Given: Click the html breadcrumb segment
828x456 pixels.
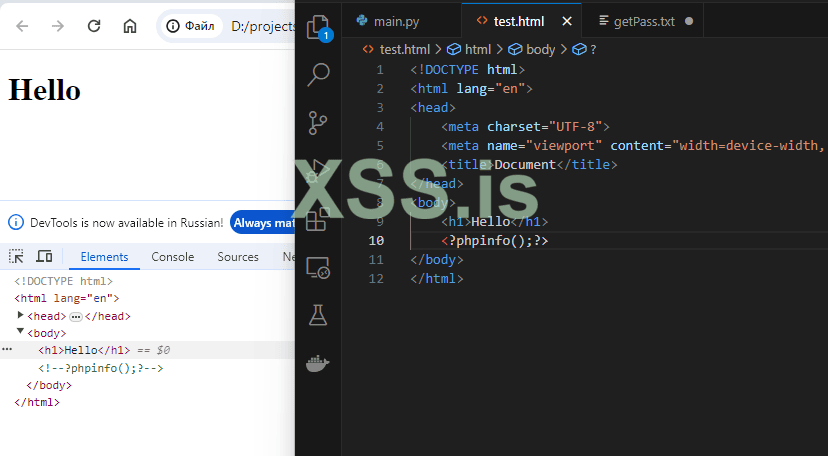Looking at the screenshot, I should tap(469, 50).
